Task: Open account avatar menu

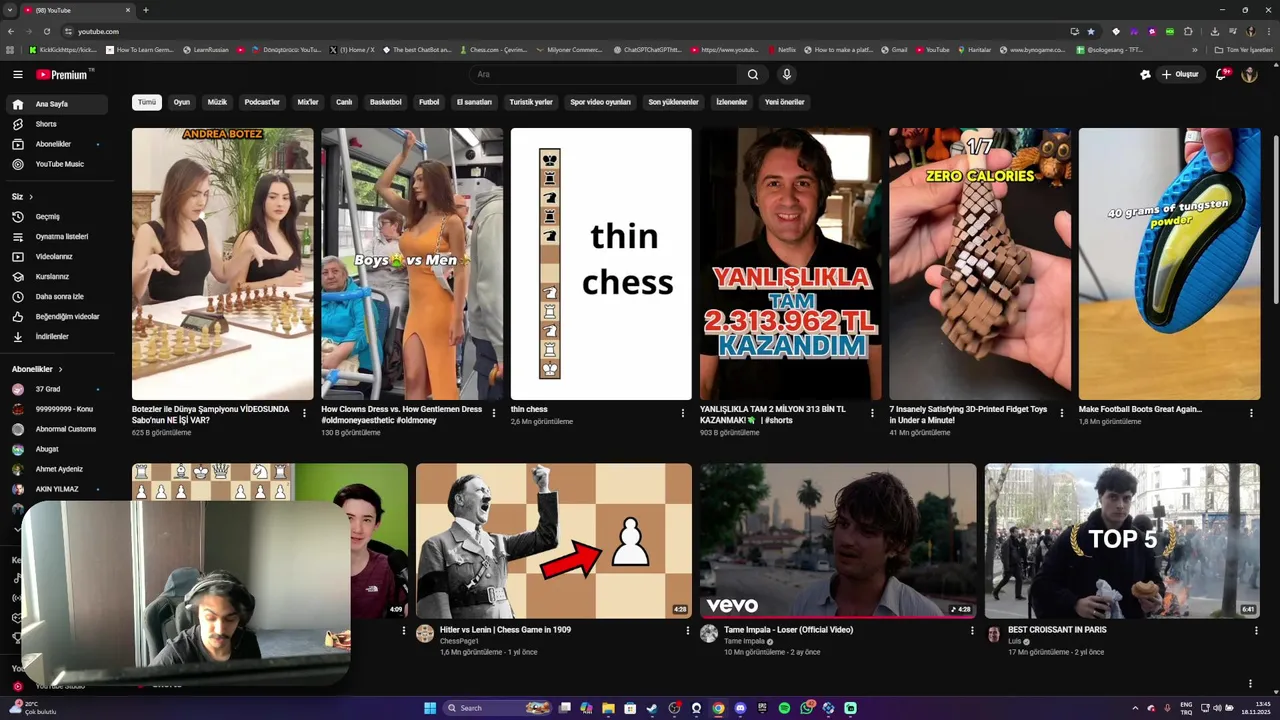Action: point(1249,74)
